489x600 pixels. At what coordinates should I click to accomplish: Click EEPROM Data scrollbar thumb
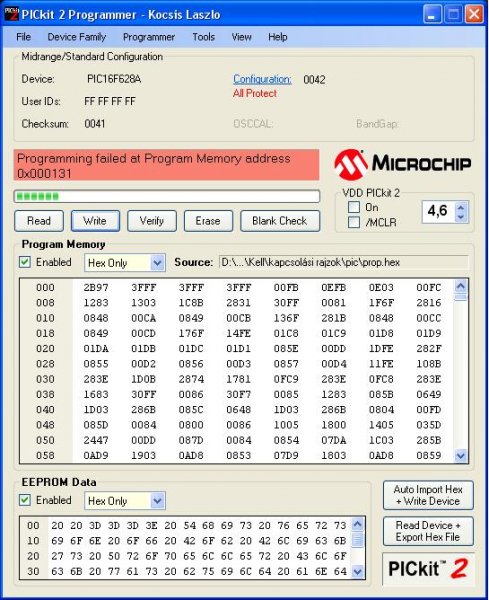[x=357, y=539]
